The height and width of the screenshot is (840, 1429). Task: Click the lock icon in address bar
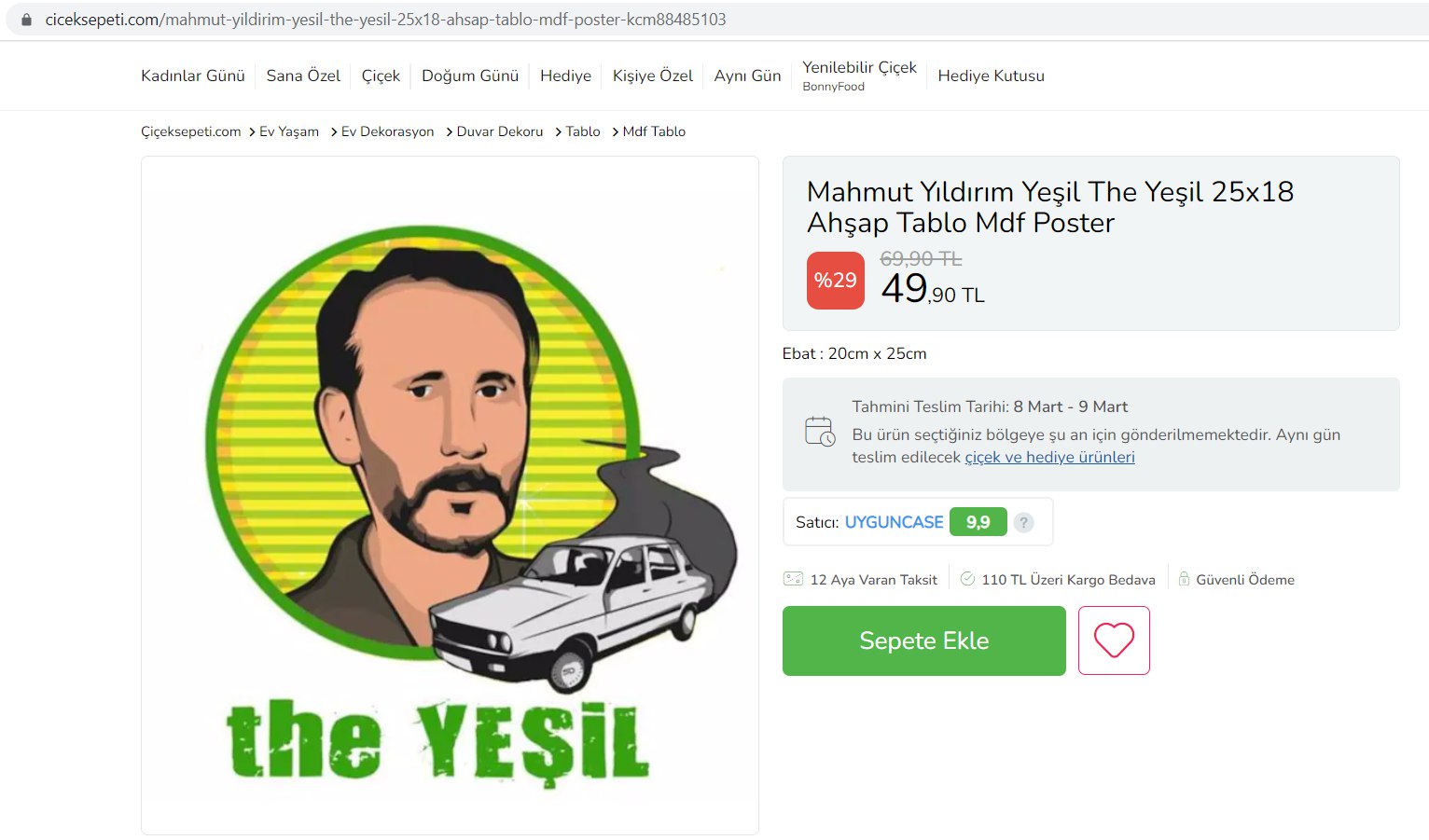(x=26, y=20)
